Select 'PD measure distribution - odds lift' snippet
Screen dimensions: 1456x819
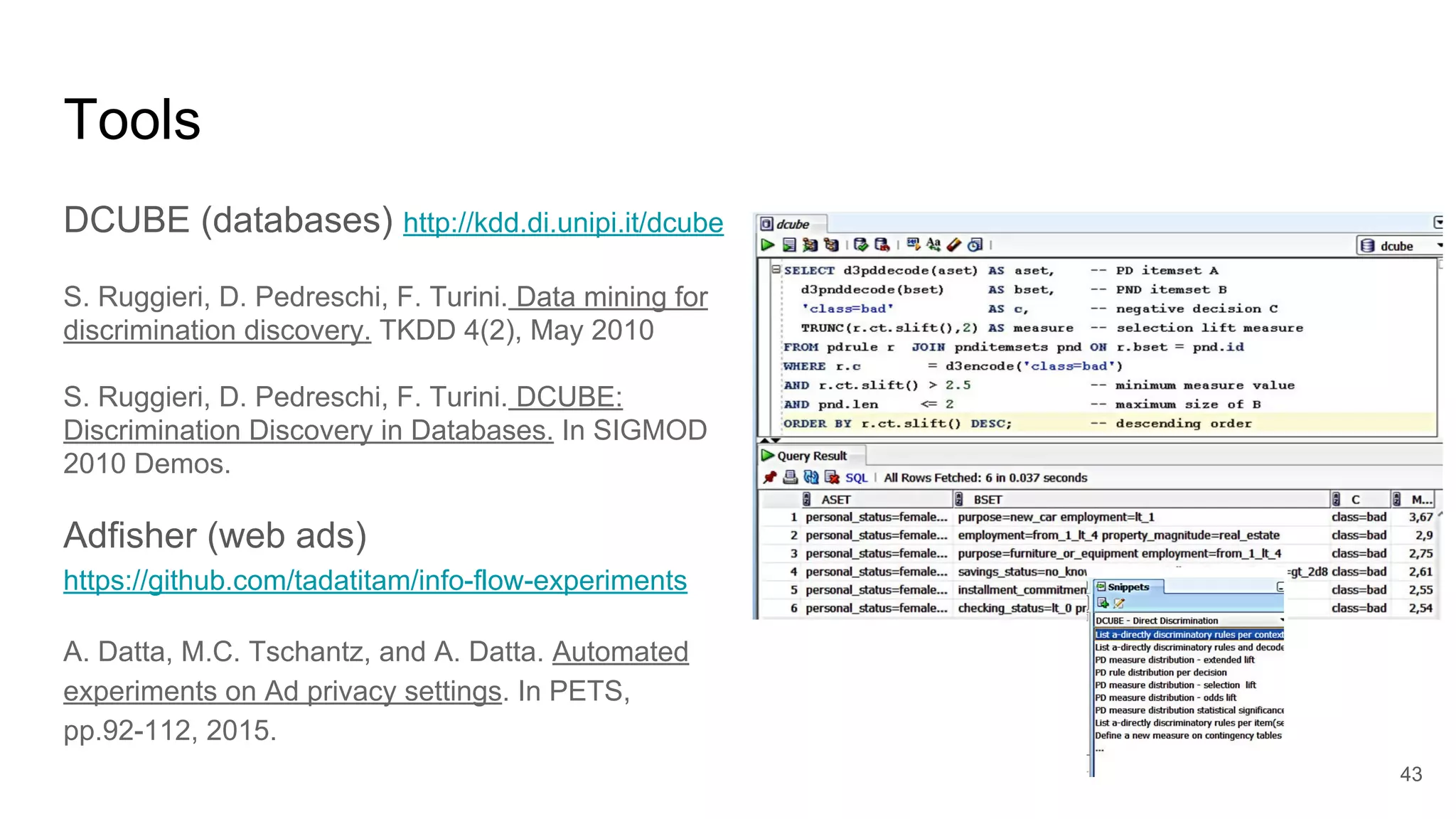pos(1165,698)
